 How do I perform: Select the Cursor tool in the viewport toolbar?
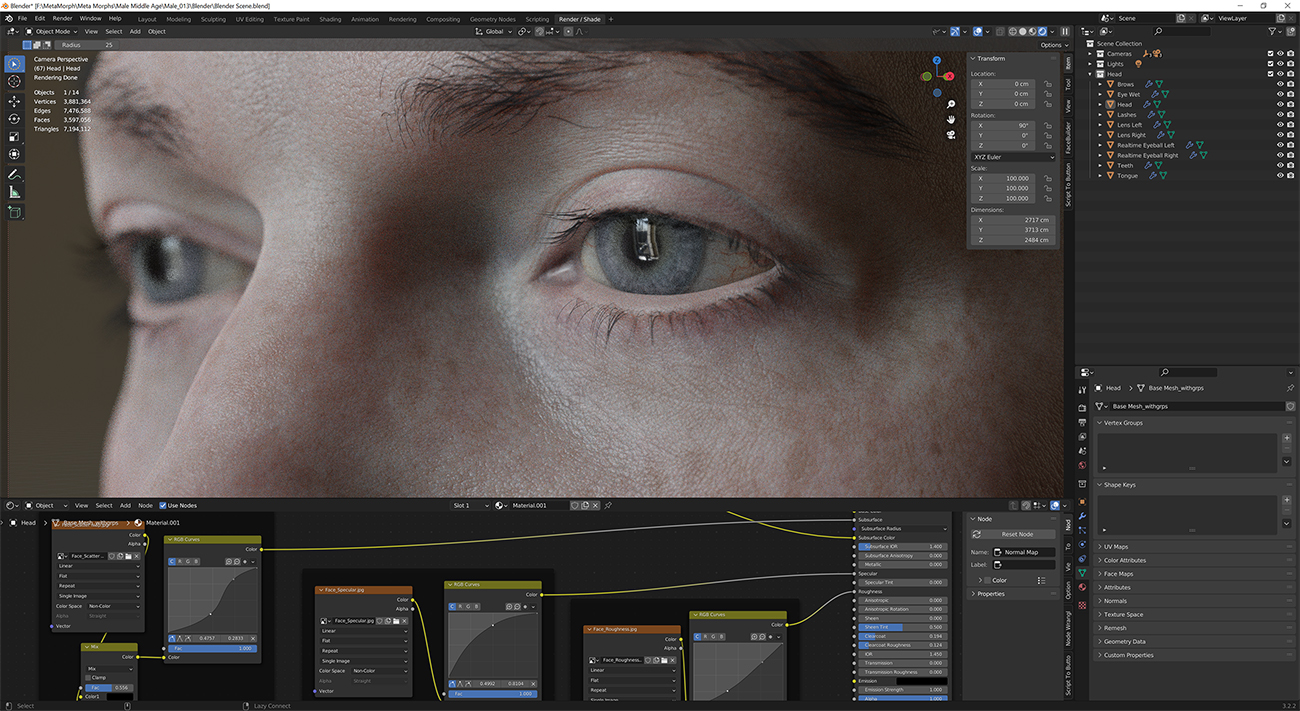[x=14, y=82]
